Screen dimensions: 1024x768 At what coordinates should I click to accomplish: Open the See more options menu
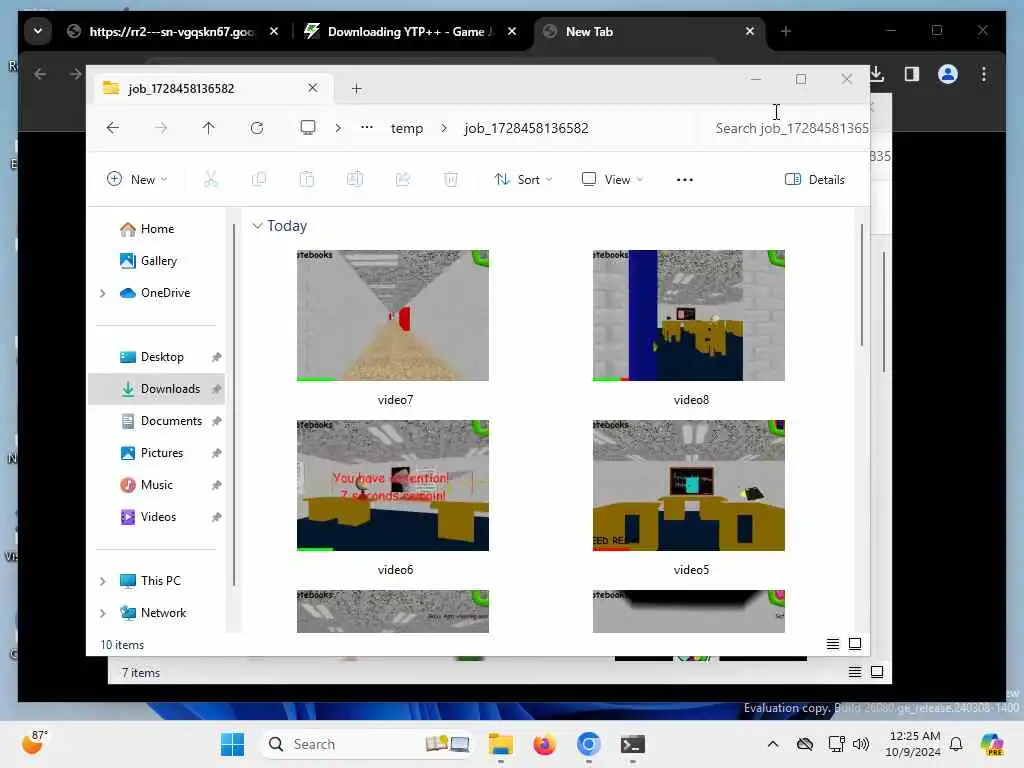(684, 180)
